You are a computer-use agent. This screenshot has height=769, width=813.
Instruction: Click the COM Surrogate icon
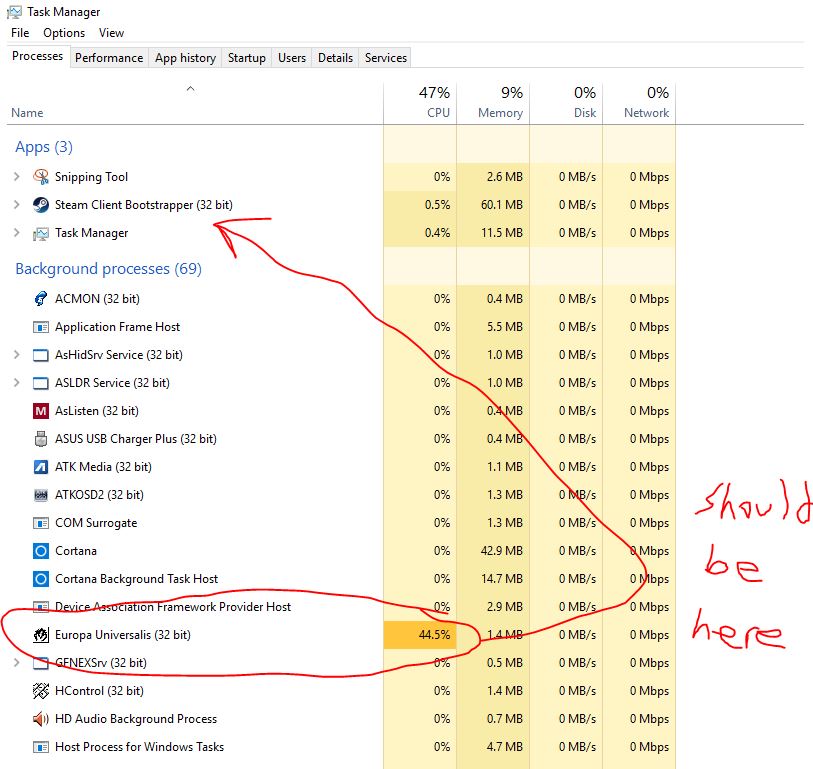pos(41,523)
